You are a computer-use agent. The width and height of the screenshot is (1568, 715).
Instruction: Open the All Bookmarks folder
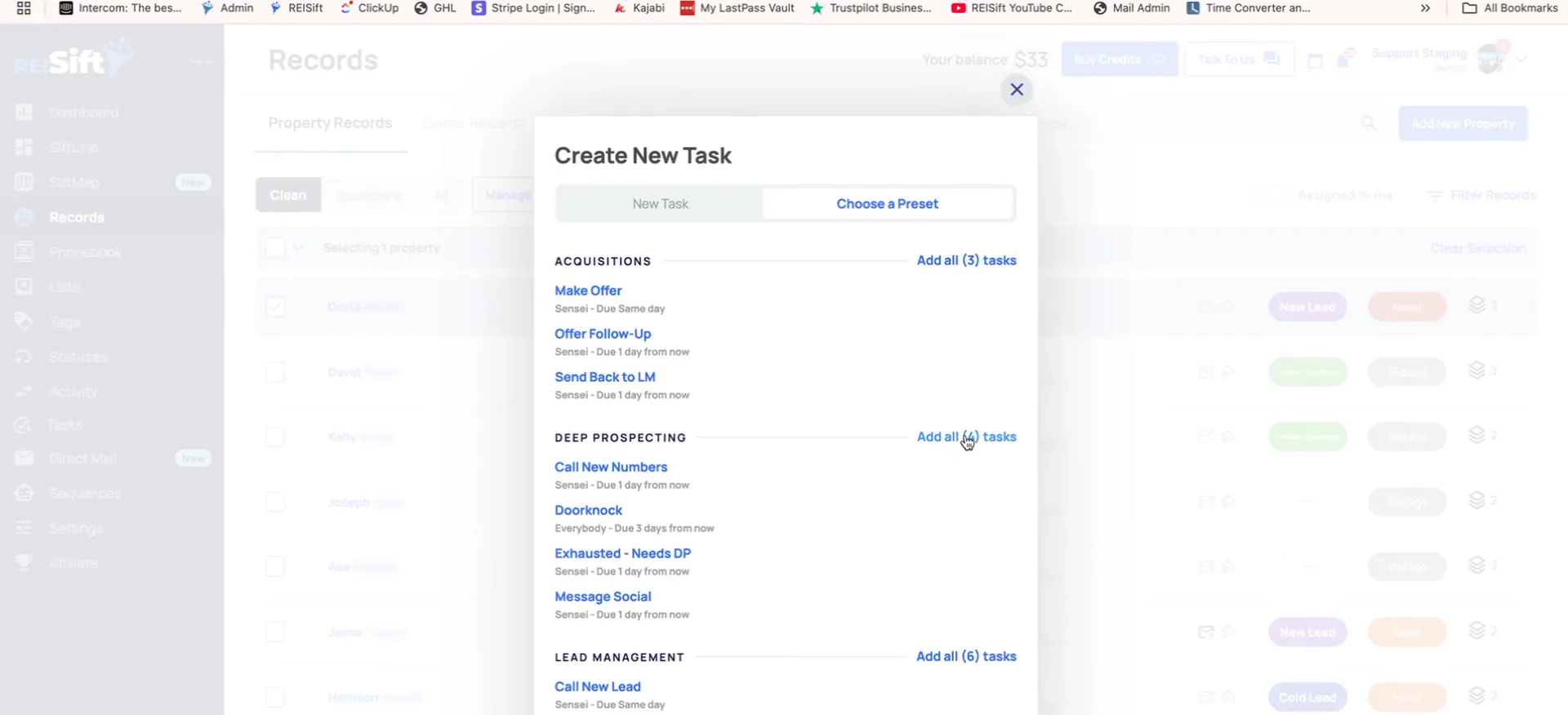pyautogui.click(x=1510, y=8)
